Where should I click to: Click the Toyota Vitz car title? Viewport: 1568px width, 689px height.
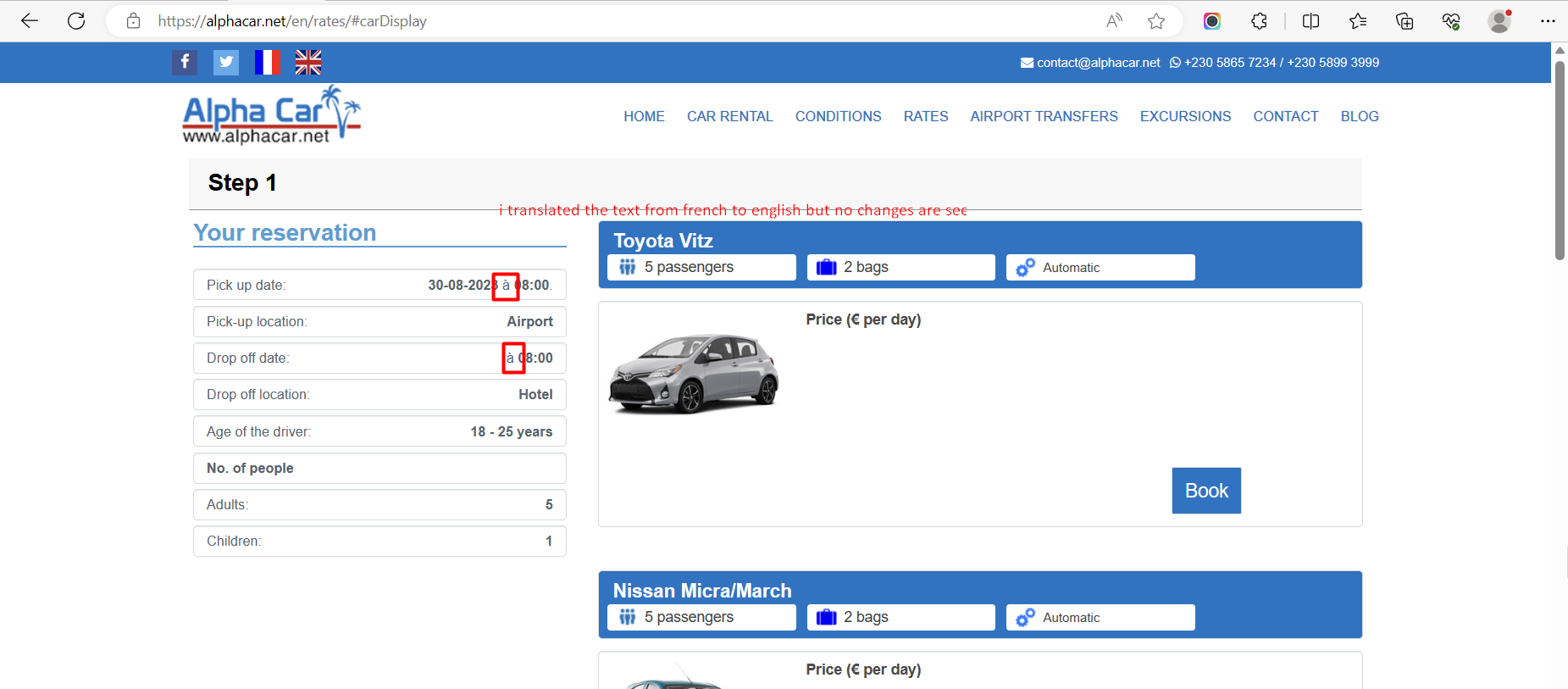tap(663, 241)
